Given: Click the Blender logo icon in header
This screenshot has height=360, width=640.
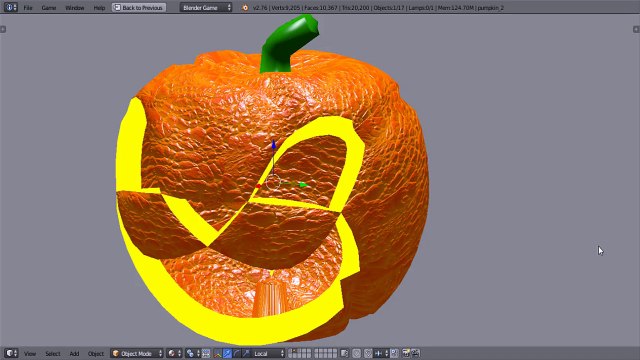Looking at the screenshot, I should click(x=245, y=8).
